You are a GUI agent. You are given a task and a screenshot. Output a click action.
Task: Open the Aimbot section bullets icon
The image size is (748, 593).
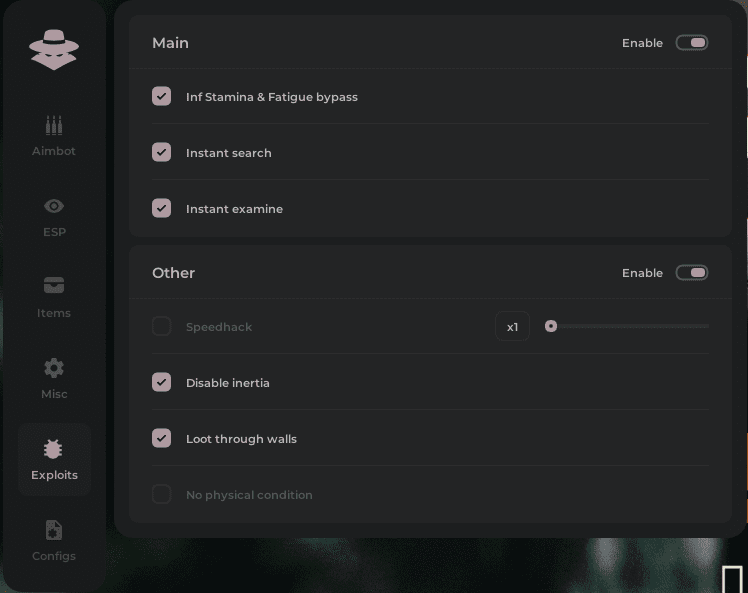[54, 126]
